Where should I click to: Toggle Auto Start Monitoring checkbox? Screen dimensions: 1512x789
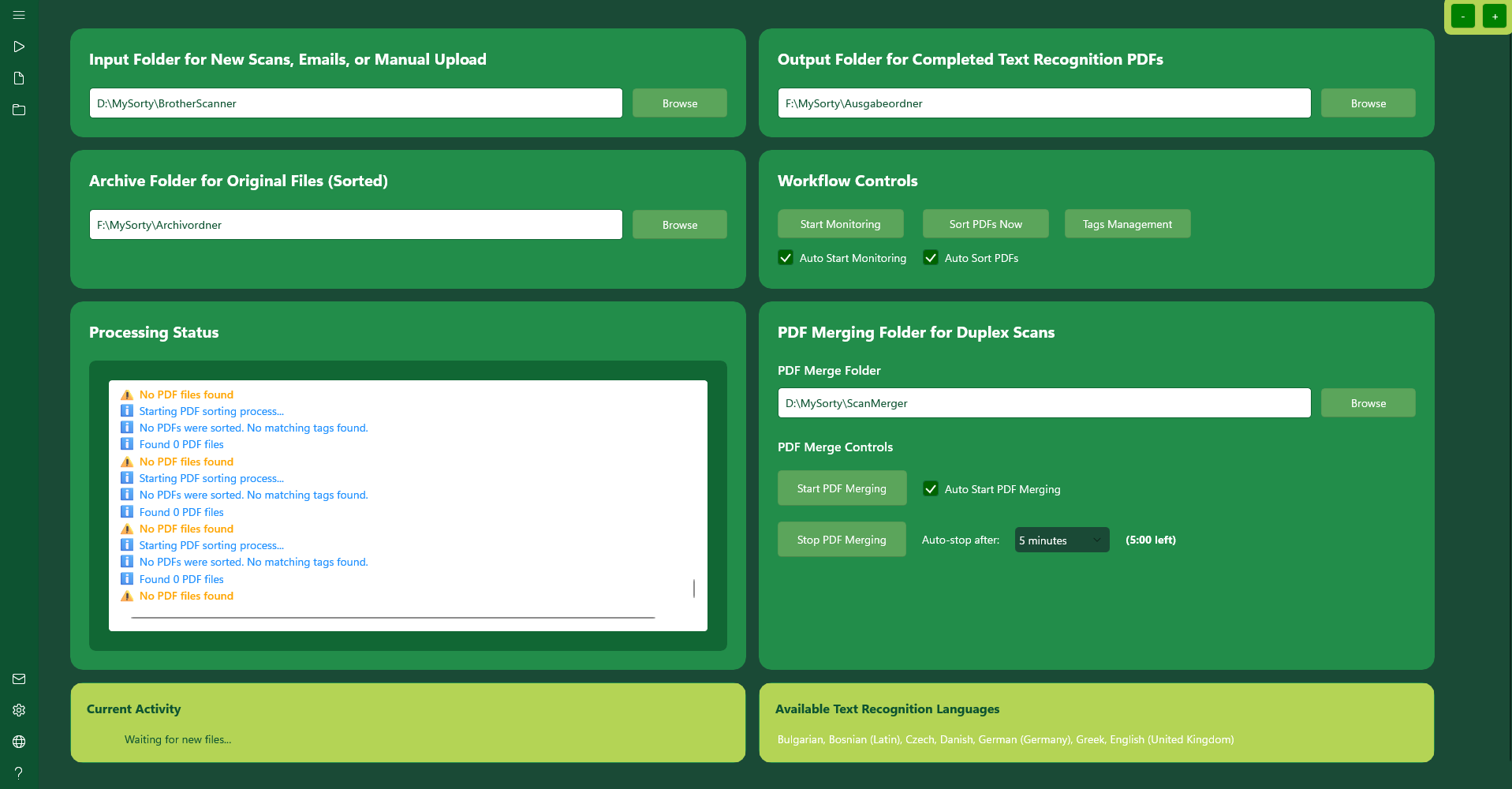tap(786, 257)
